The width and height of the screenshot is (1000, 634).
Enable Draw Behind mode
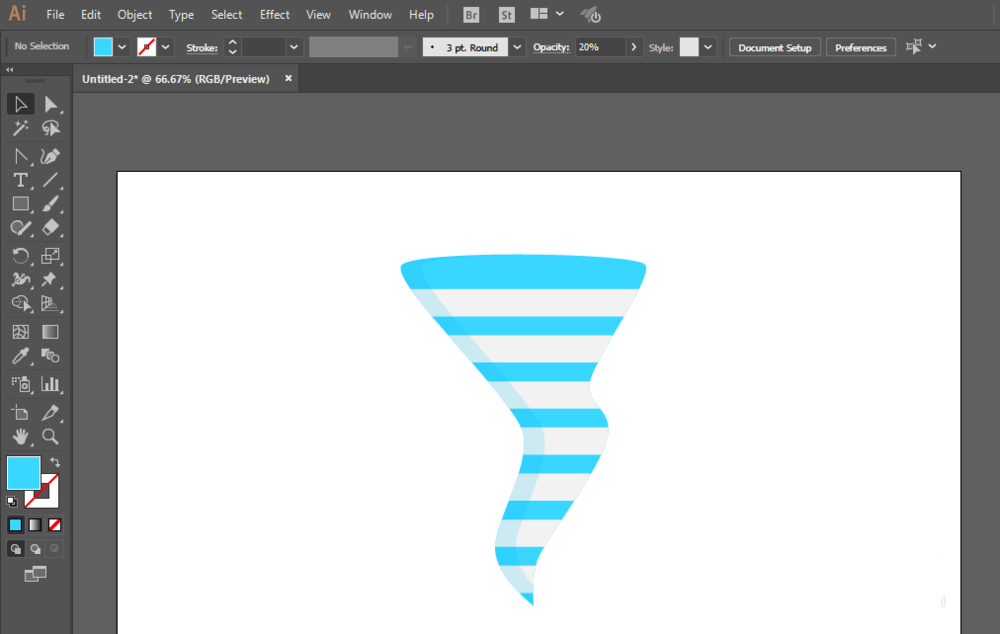(x=35, y=549)
